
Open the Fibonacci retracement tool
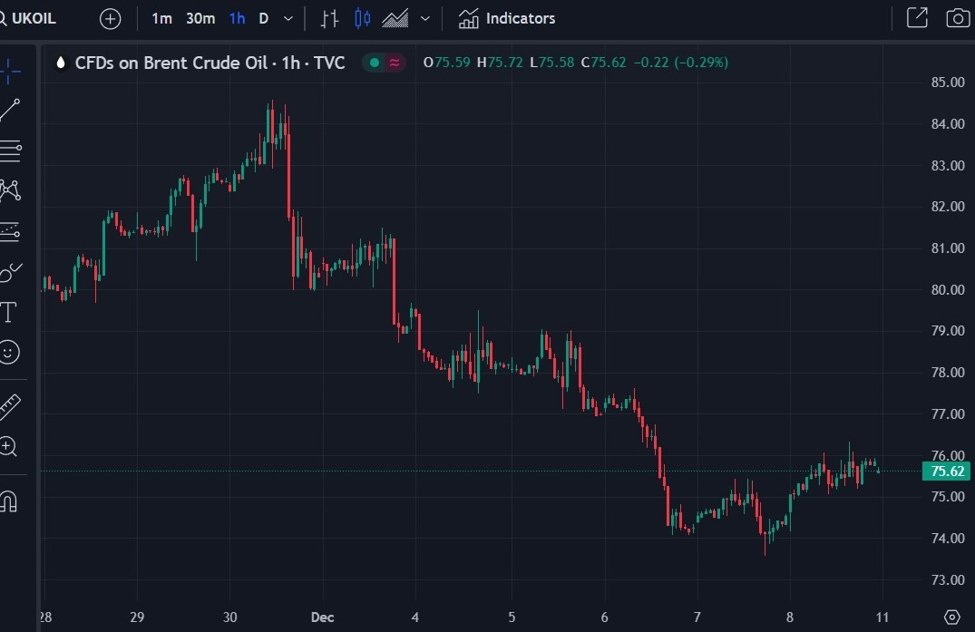(10, 151)
